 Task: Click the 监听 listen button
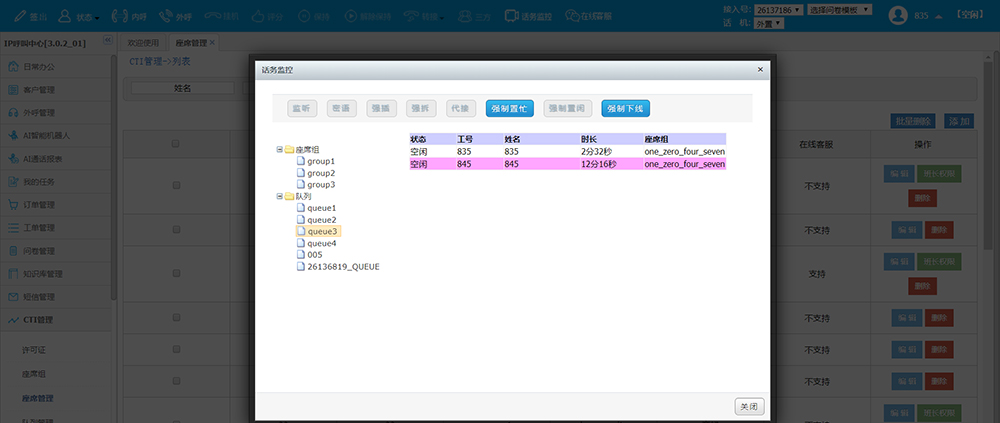302,108
